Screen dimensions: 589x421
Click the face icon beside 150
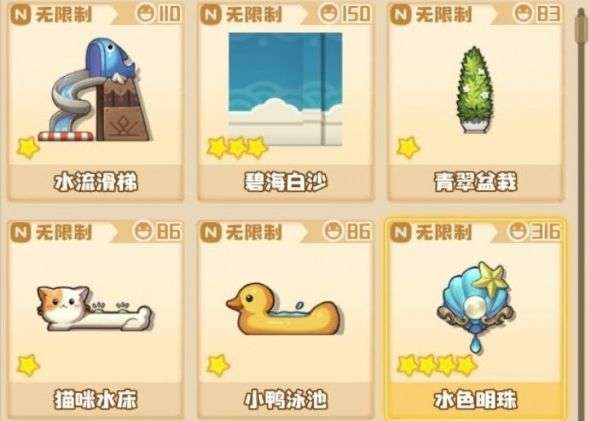[x=329, y=14]
